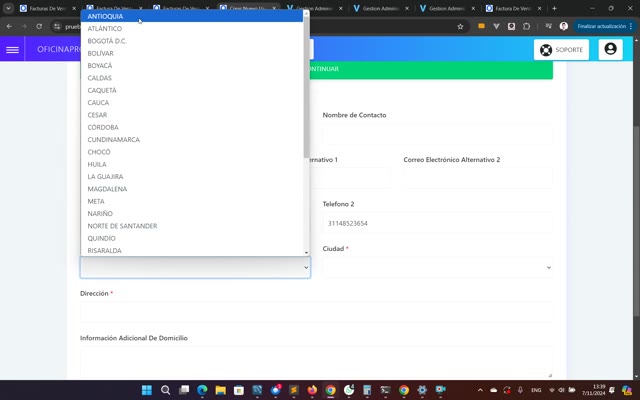
Task: Click the browser forward arrow
Action: coord(24,27)
